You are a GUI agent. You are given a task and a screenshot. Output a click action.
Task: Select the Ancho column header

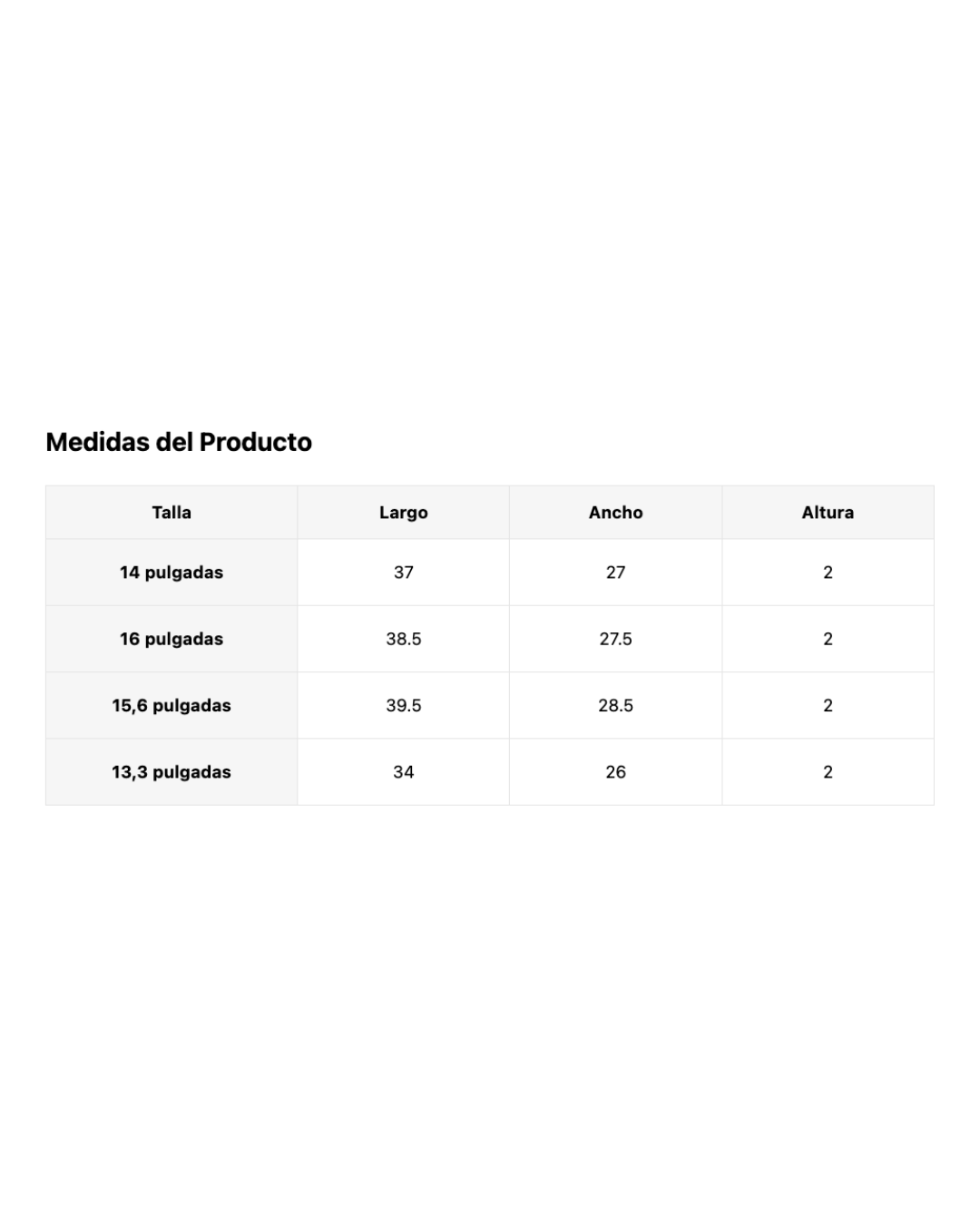pyautogui.click(x=616, y=513)
